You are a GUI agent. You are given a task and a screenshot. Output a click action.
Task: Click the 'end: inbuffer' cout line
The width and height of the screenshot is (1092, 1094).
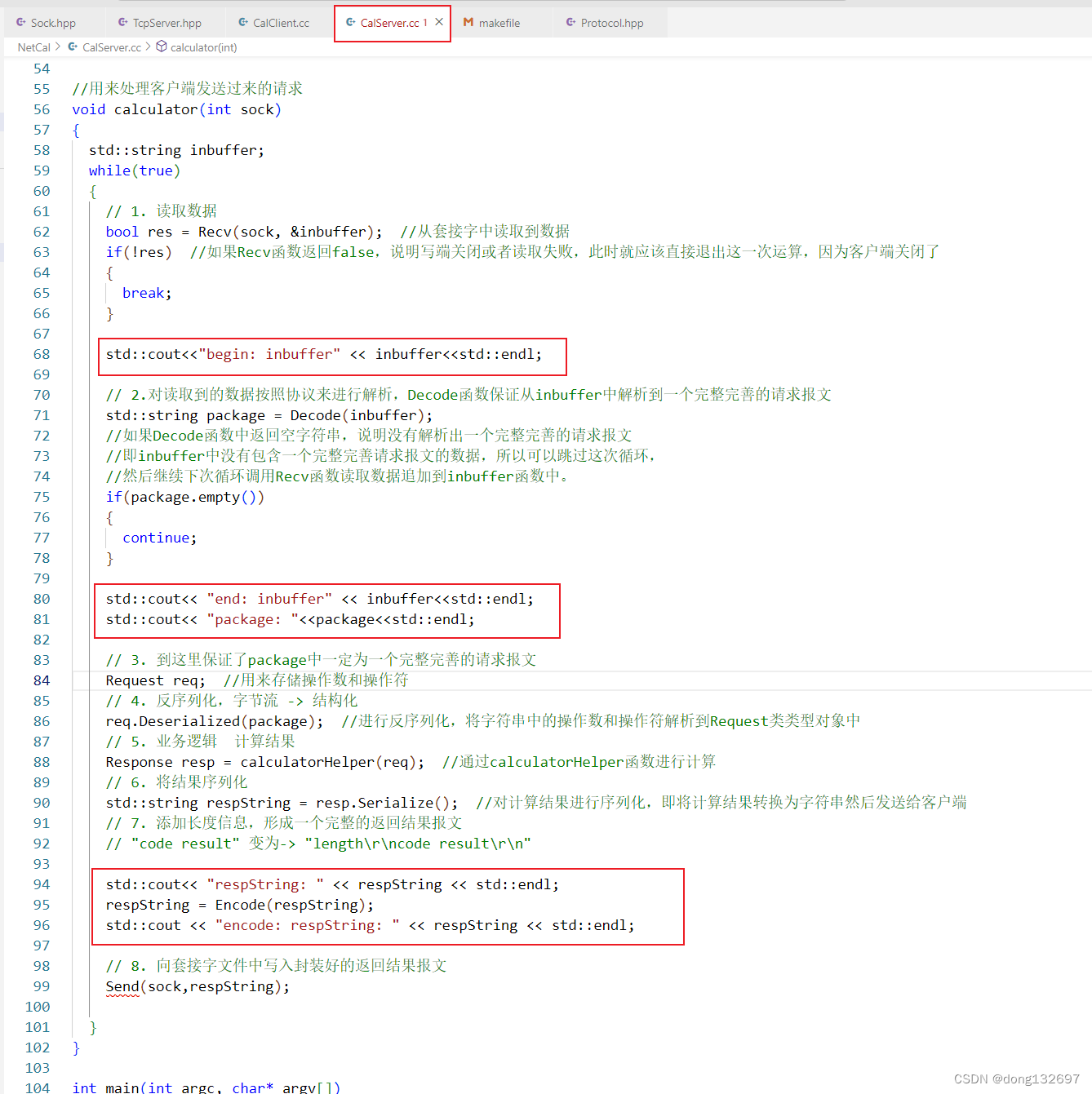tap(319, 599)
